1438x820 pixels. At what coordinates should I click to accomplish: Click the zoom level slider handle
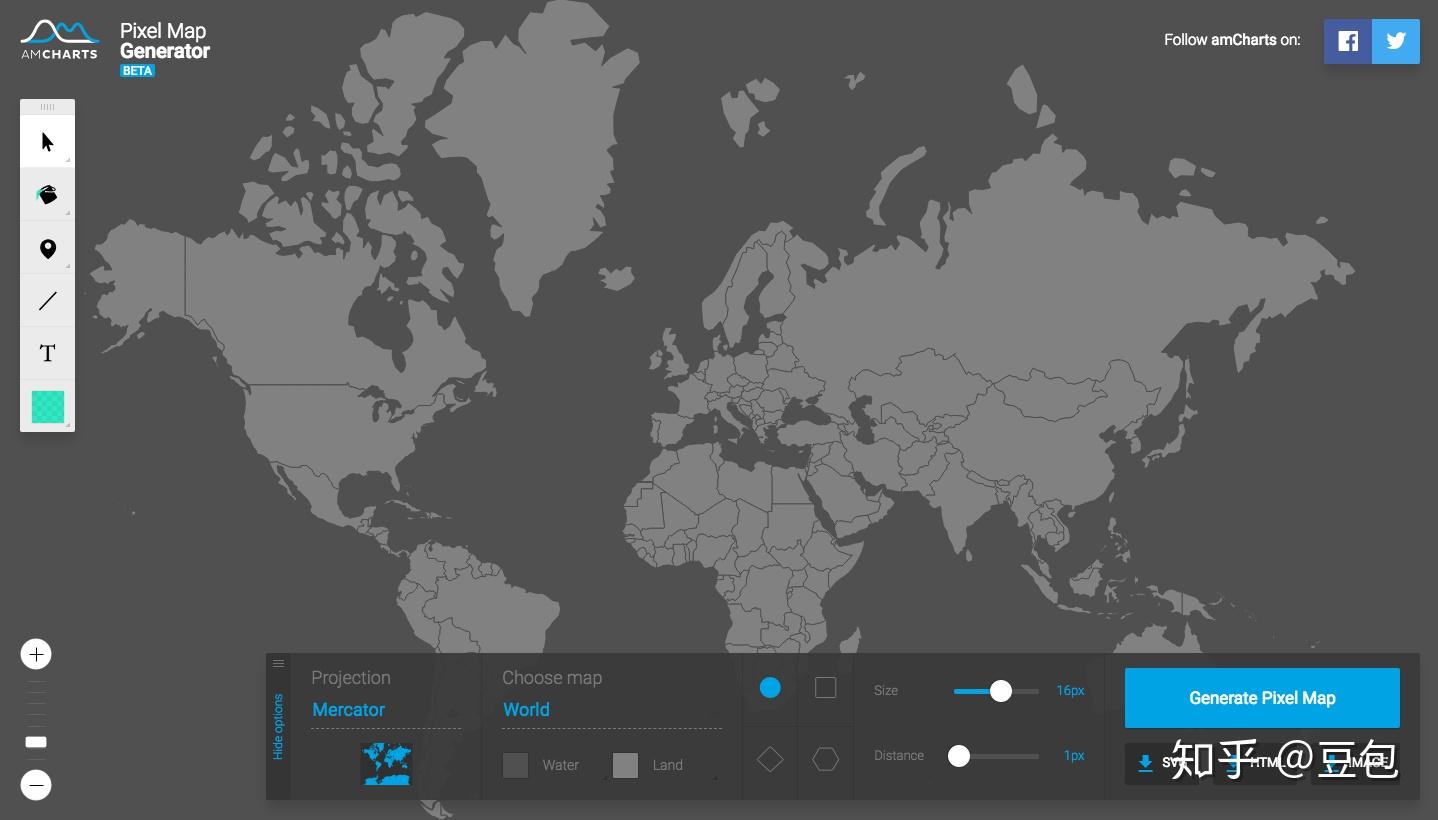tap(36, 742)
